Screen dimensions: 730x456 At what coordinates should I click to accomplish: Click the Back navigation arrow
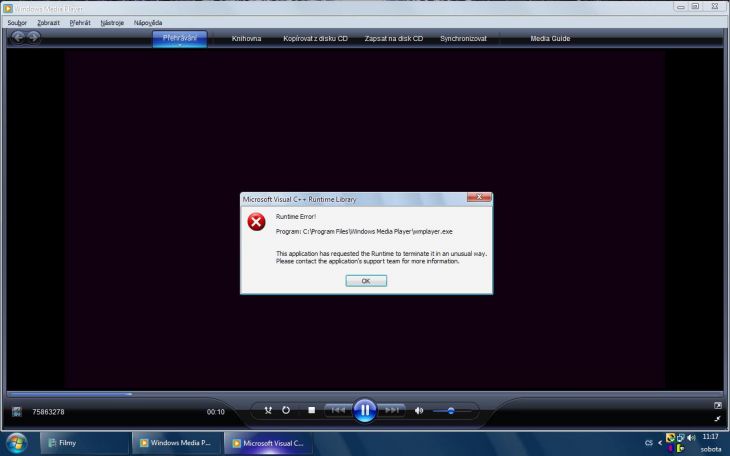pos(18,37)
